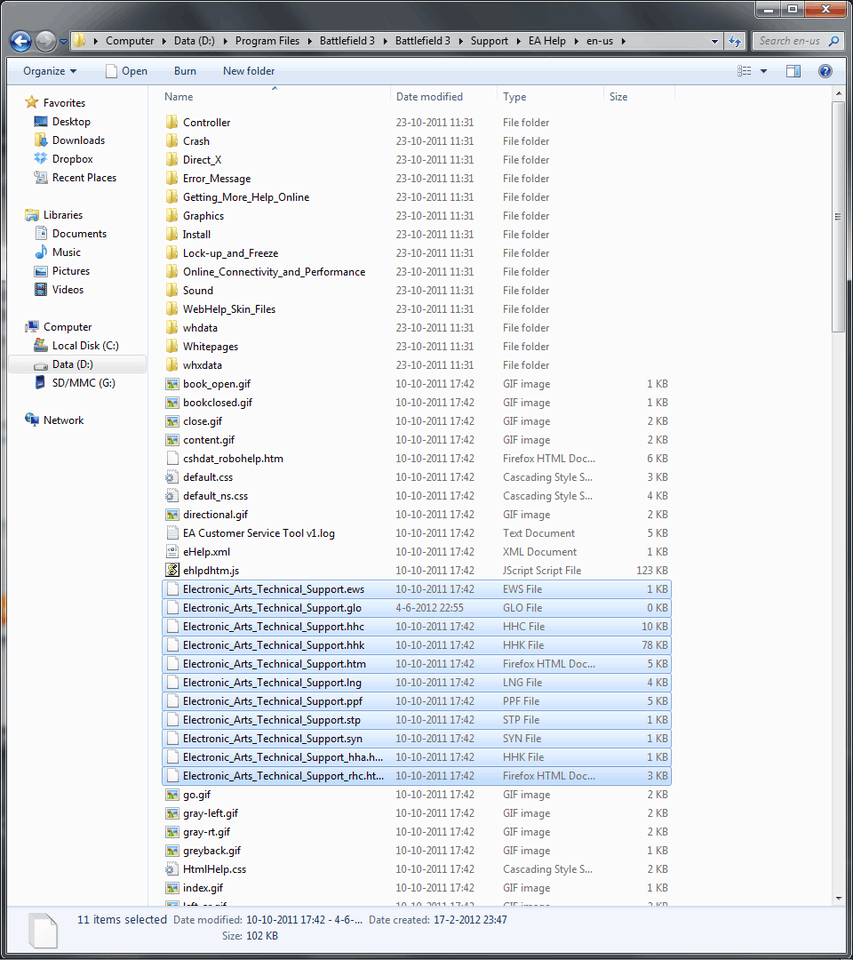Click the refresh button in address bar
Image resolution: width=853 pixels, height=960 pixels.
coord(734,41)
